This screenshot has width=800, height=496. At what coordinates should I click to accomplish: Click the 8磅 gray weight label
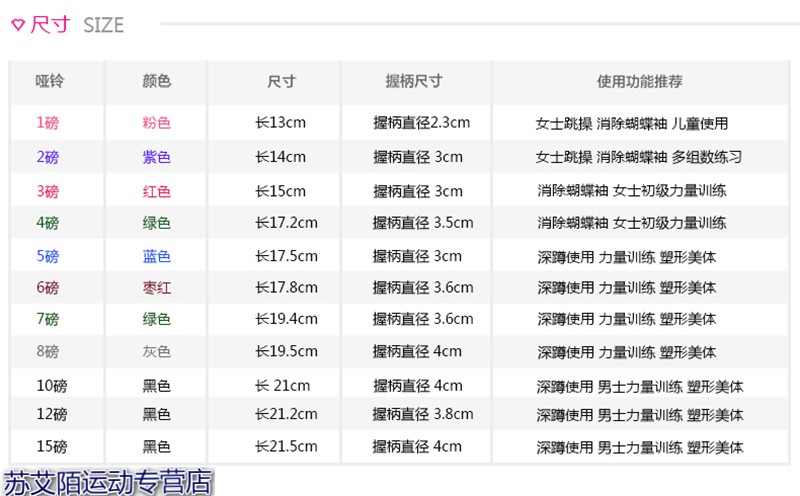(x=47, y=352)
